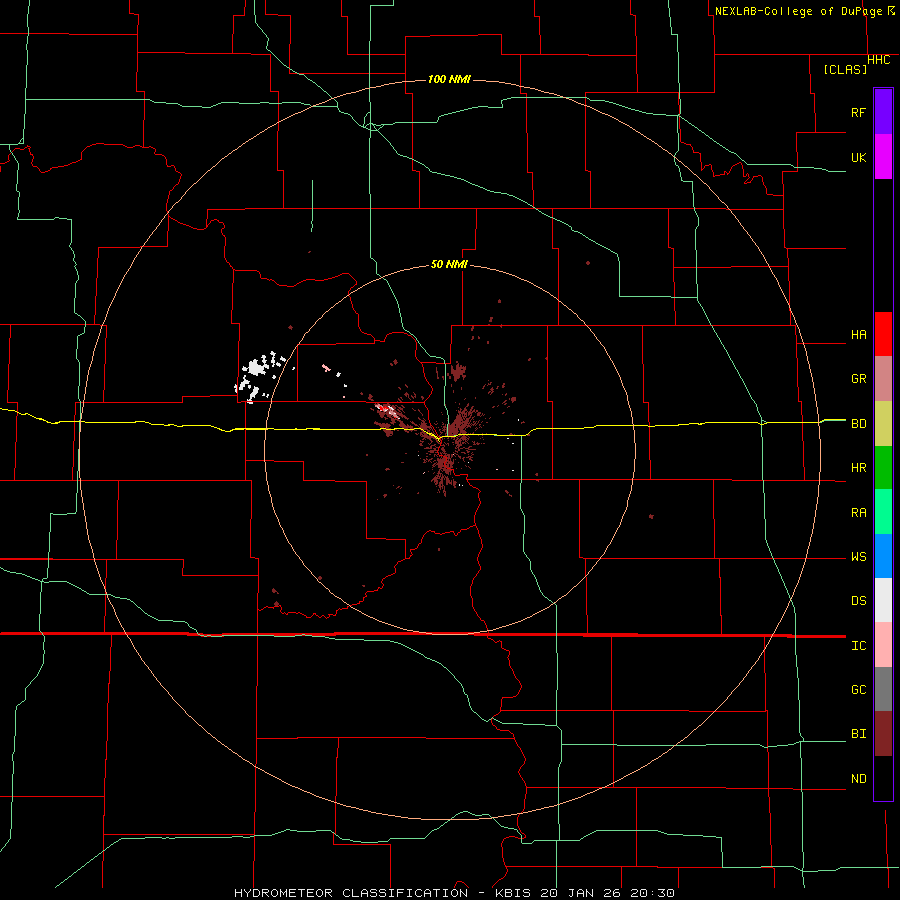This screenshot has width=900, height=900.
Task: Click the ND legend label
Action: (858, 778)
